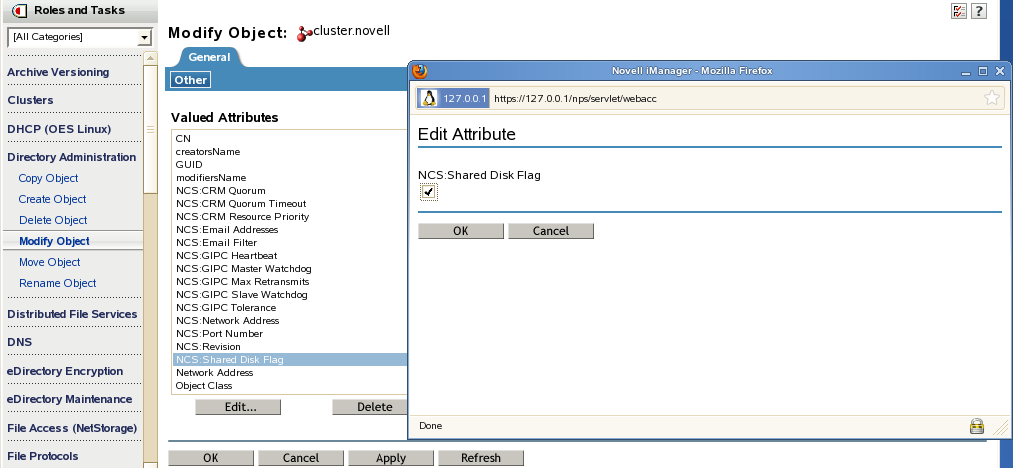Image resolution: width=1013 pixels, height=468 pixels.
Task: Collapse the Directory Administration role
Action: (72, 157)
